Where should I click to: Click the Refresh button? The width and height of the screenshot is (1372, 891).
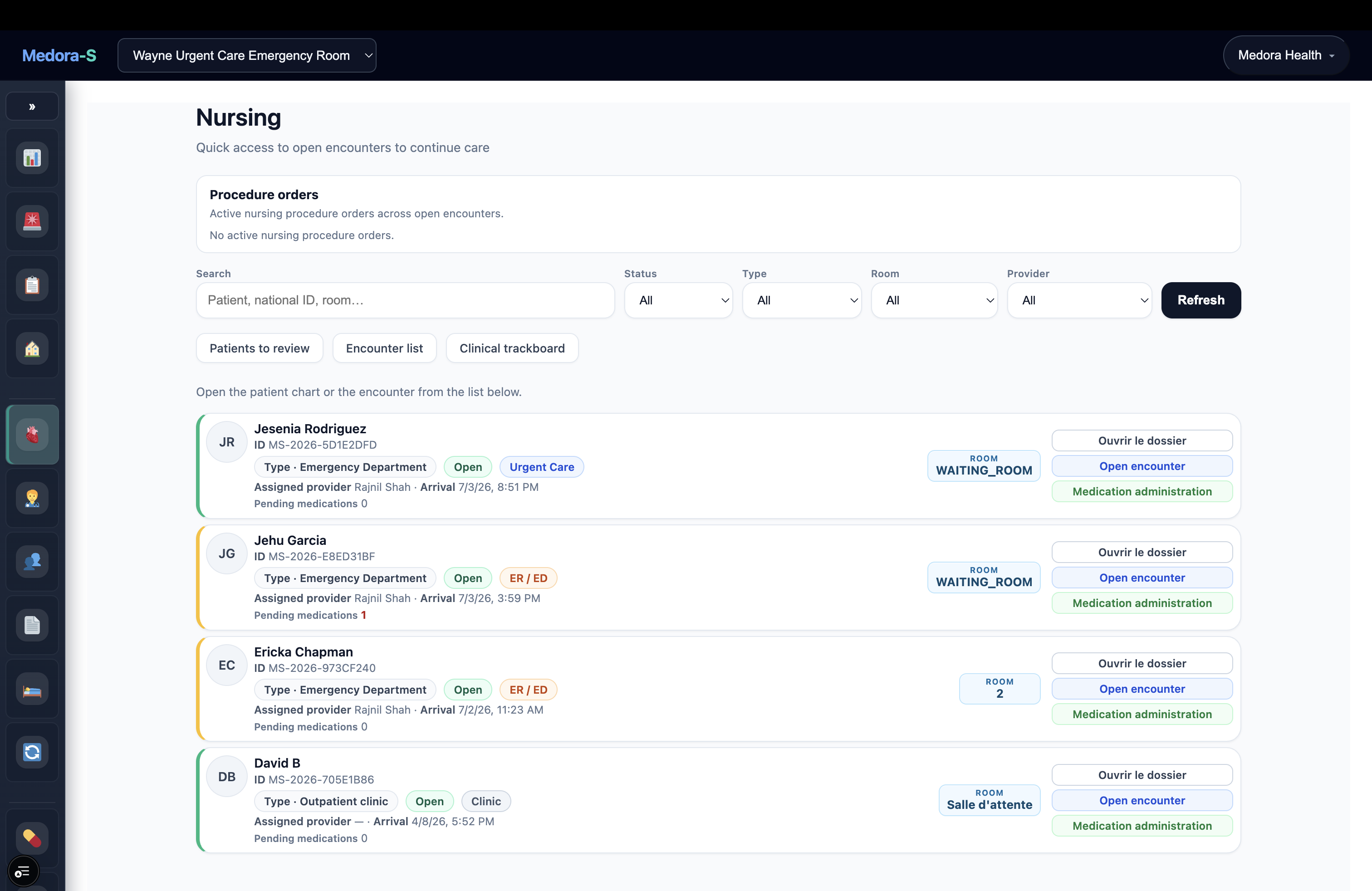1201,300
